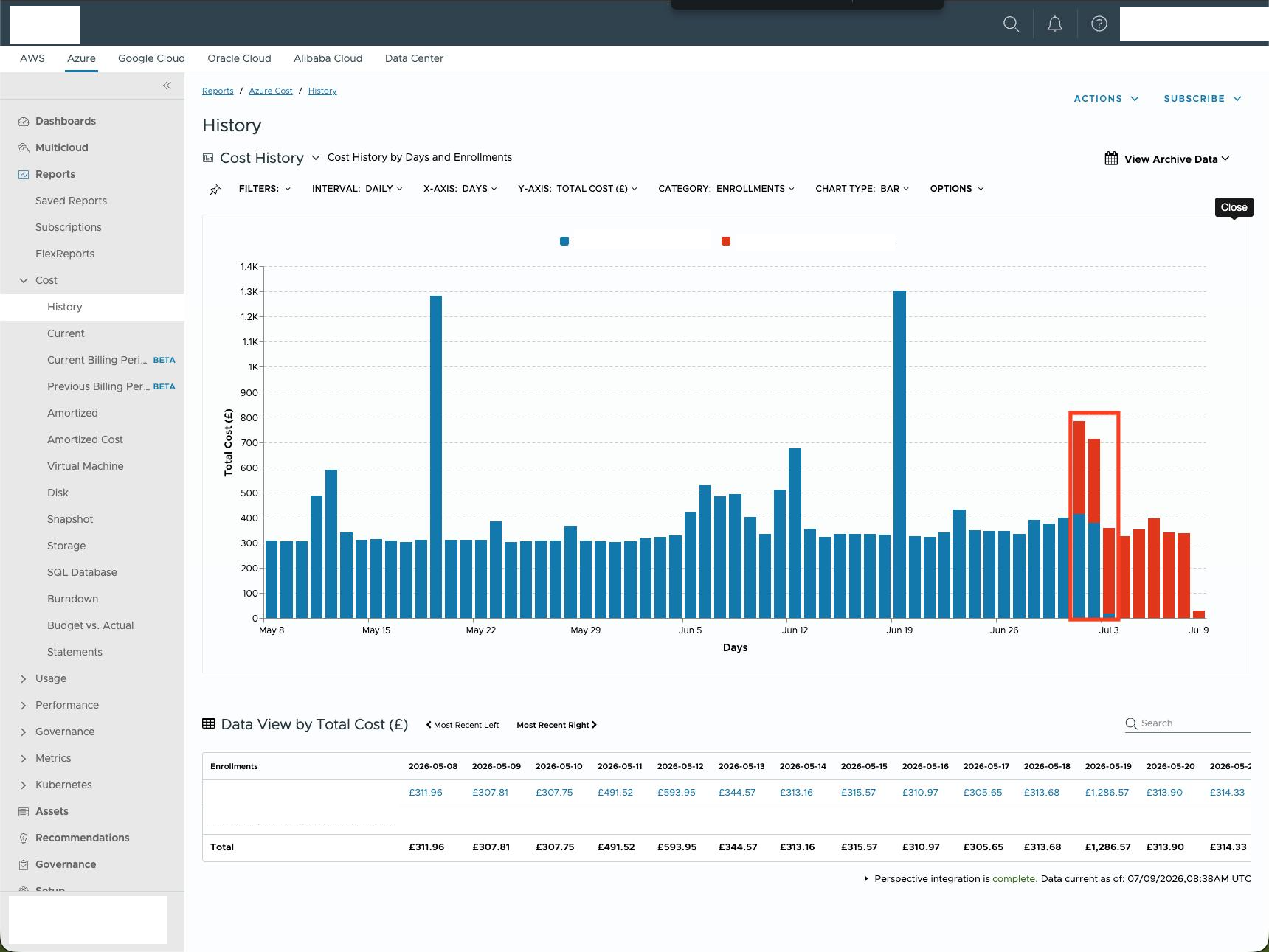Open the Chart Type Bar dropdown
The width and height of the screenshot is (1269, 952).
coord(862,189)
